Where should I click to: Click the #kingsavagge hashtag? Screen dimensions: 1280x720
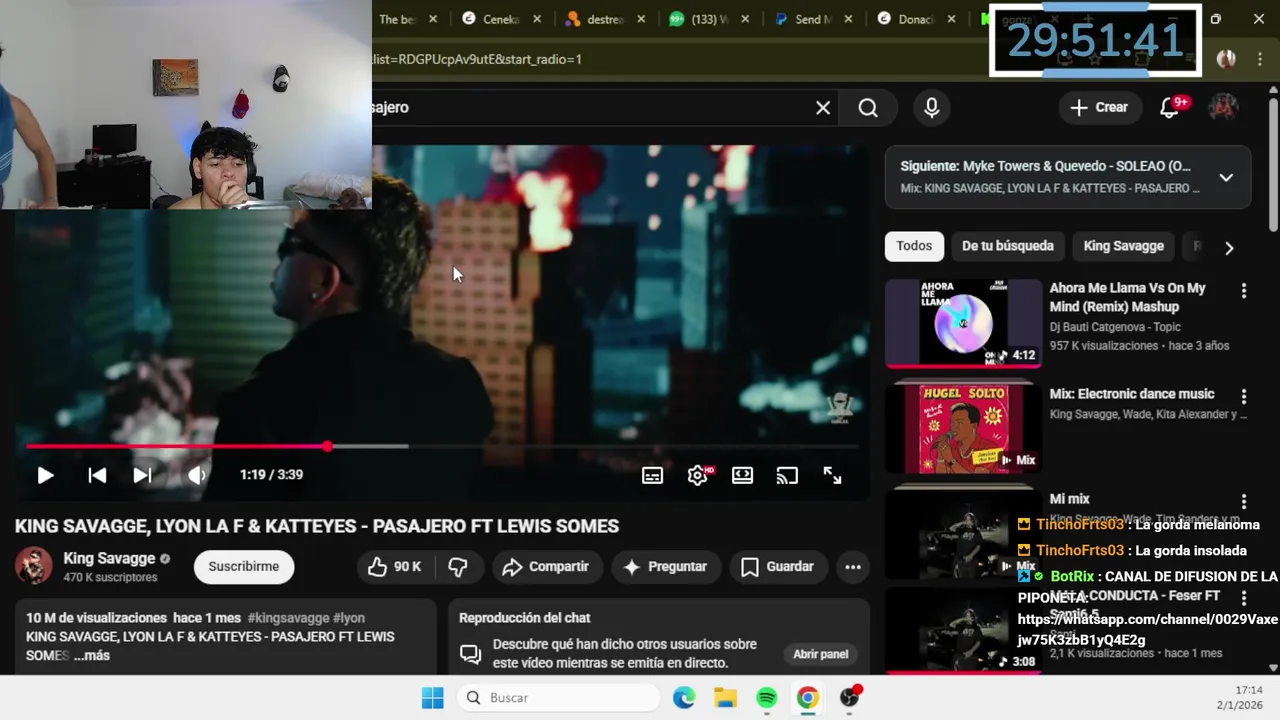click(x=288, y=618)
